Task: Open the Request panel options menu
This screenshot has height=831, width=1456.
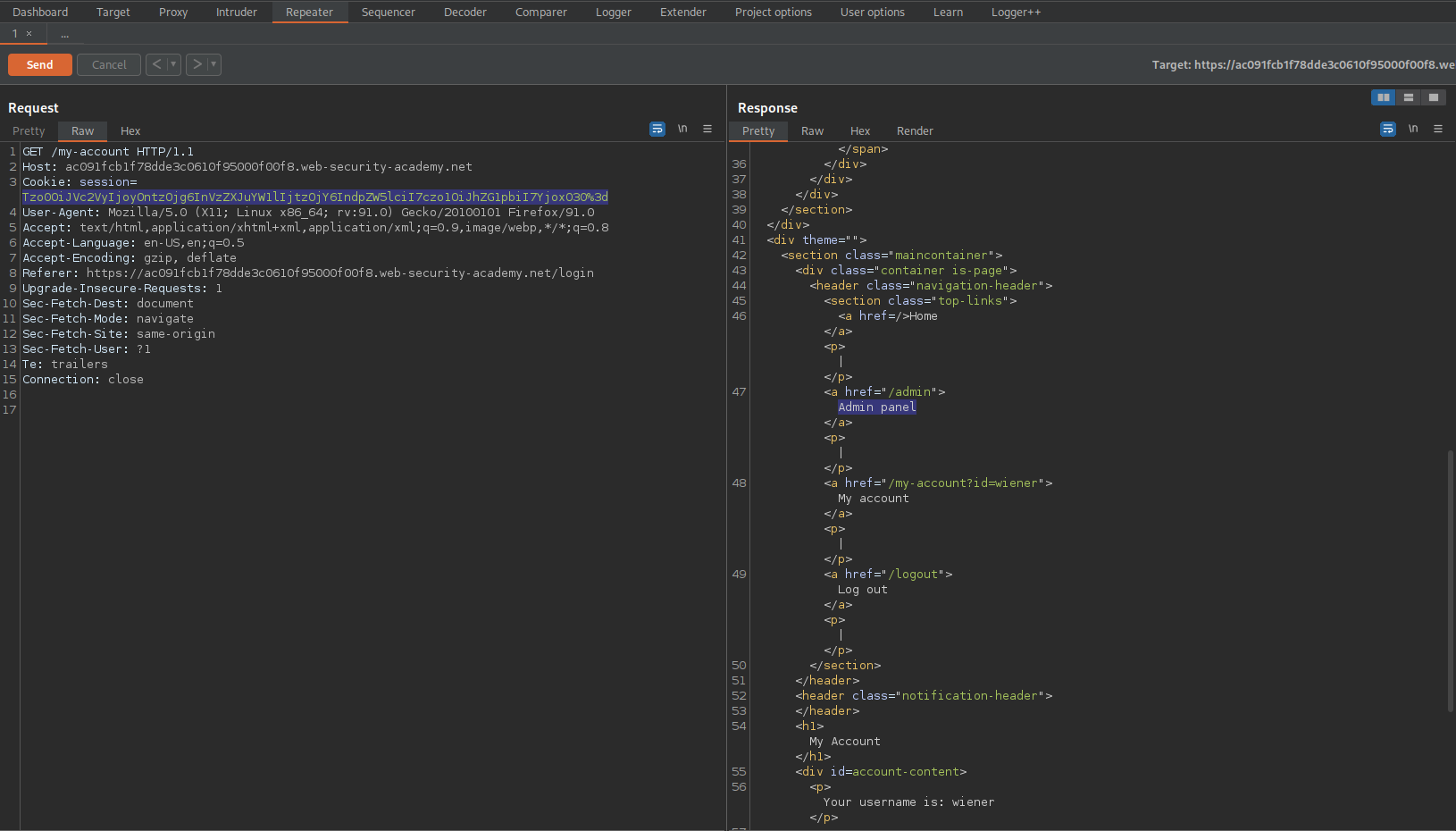Action: 707,129
